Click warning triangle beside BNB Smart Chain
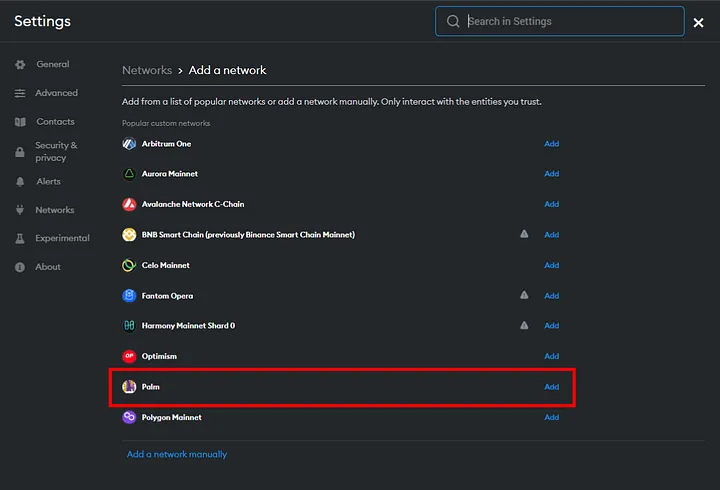 [x=524, y=235]
